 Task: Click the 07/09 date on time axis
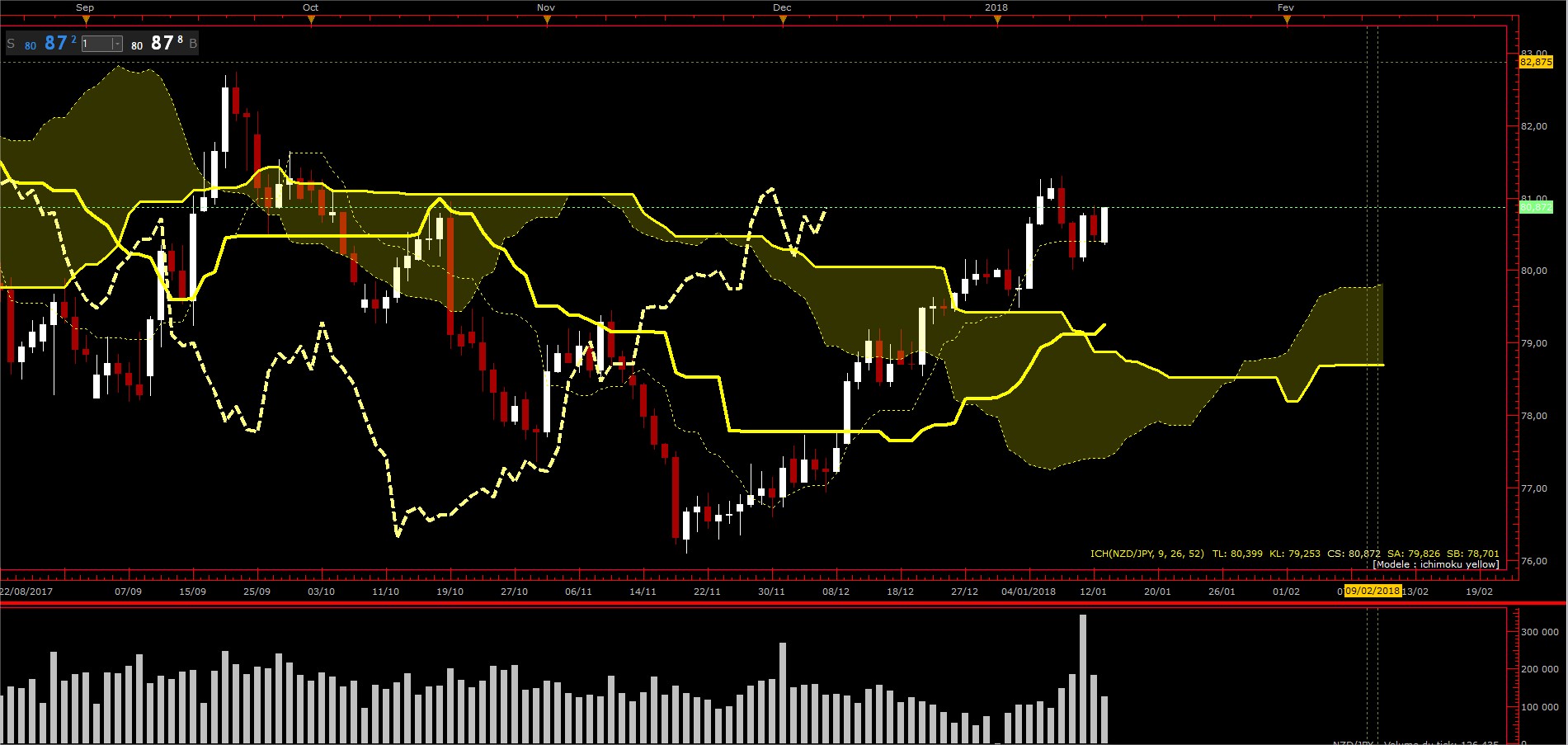point(128,592)
